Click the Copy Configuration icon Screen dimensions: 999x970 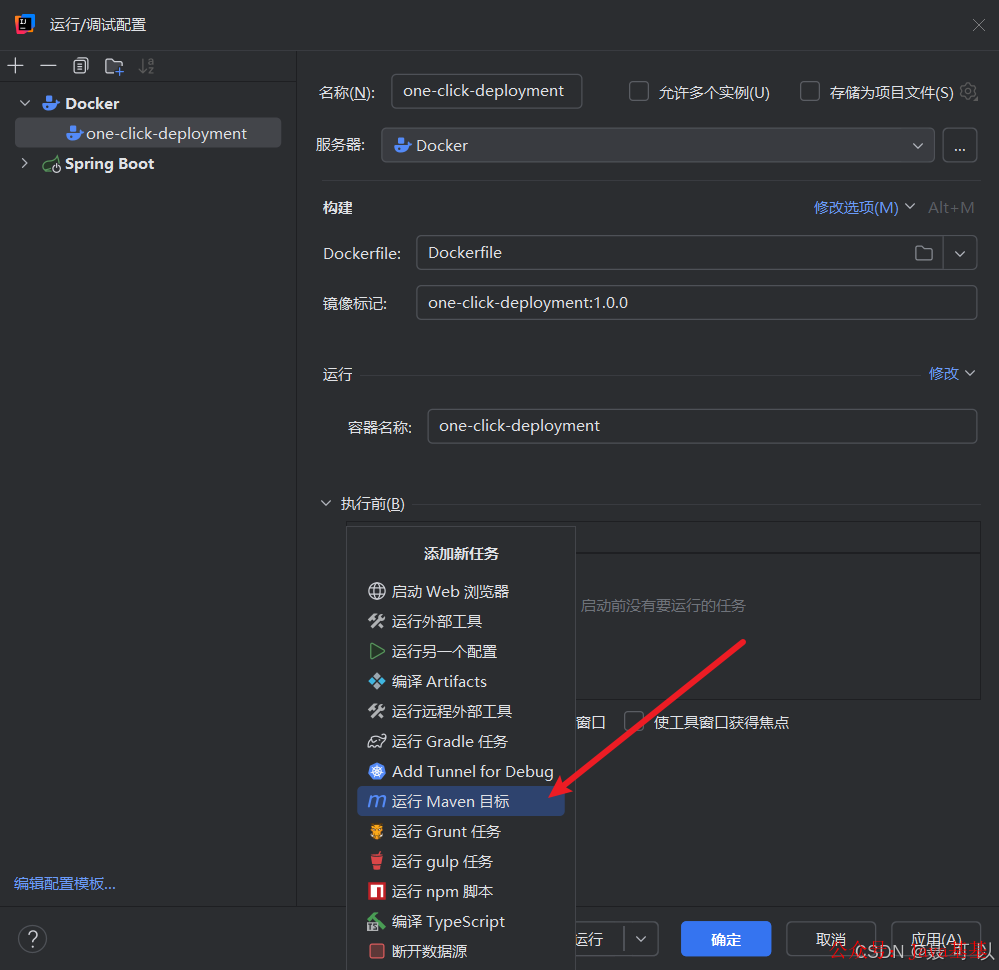coord(80,66)
